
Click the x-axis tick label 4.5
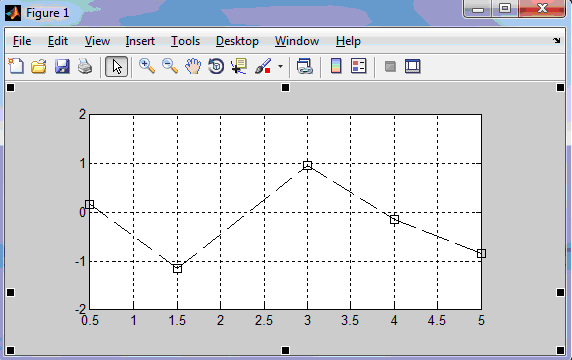tap(437, 321)
